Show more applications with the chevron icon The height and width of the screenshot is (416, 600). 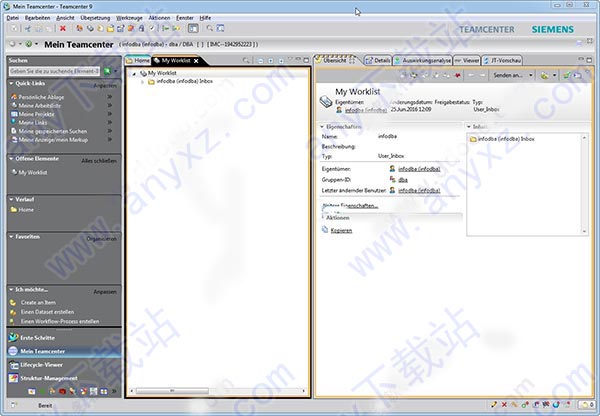[114, 392]
